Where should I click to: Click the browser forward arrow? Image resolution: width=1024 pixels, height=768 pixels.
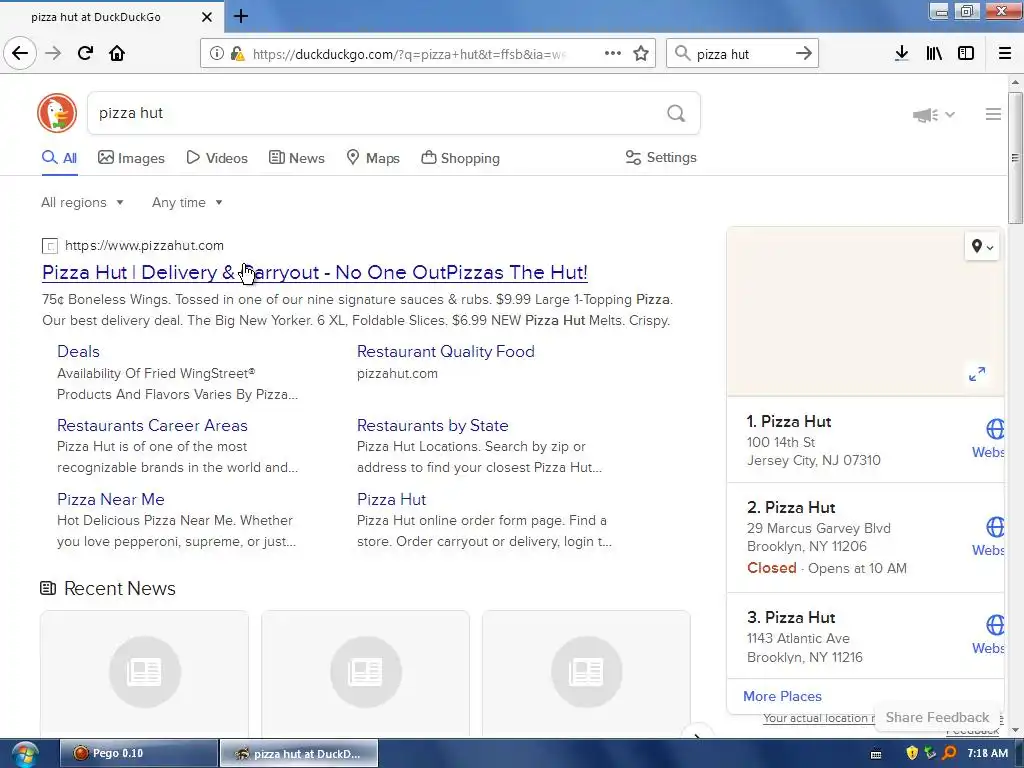point(53,53)
